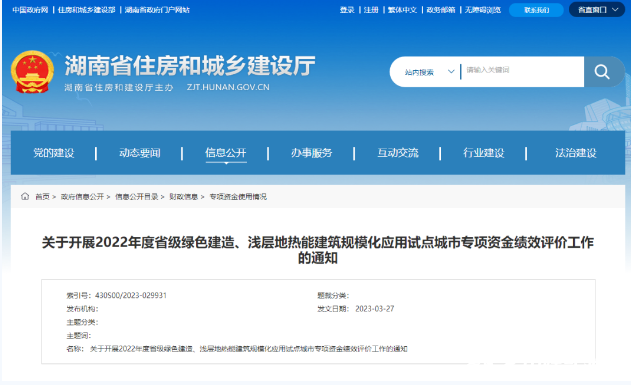This screenshot has width=631, height=385.
Task: Select the 信息公开 nav tab
Action: [x=226, y=153]
